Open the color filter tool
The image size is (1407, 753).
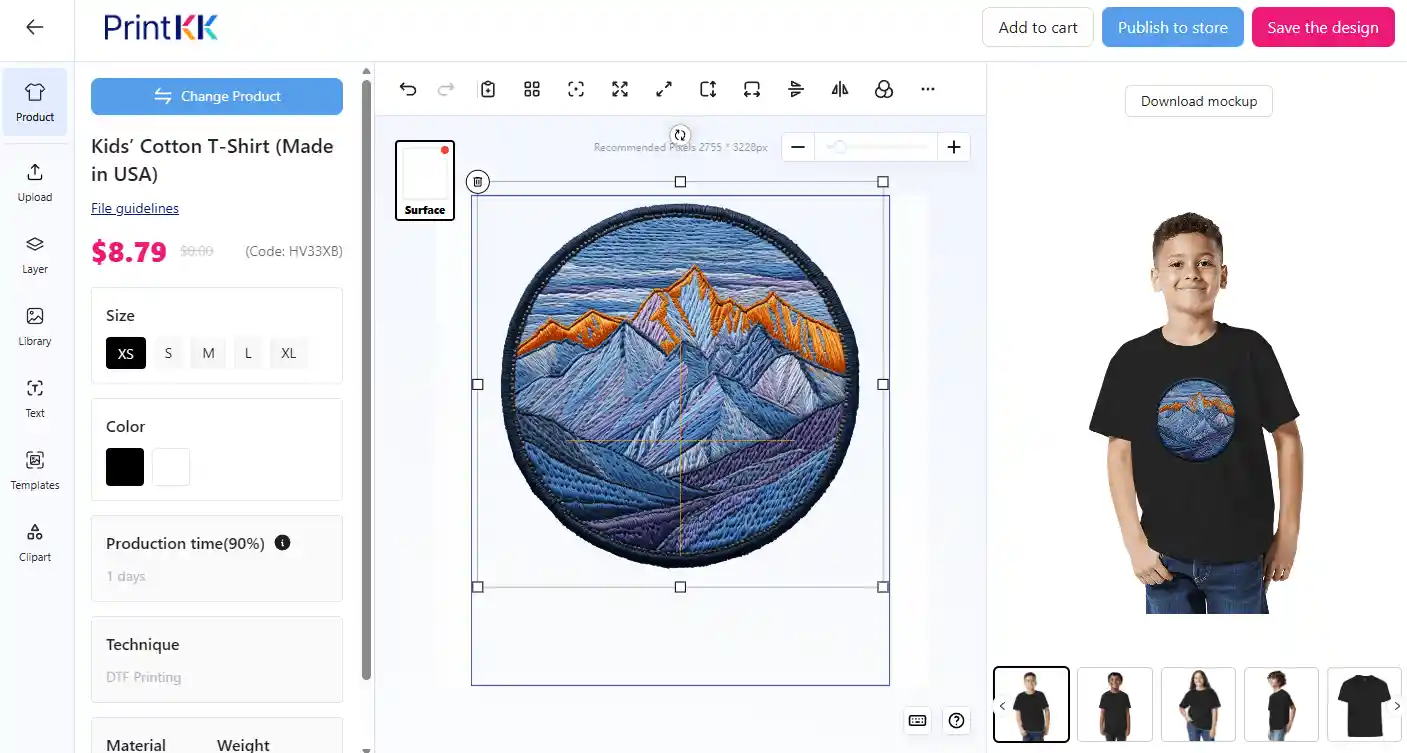pyautogui.click(x=884, y=89)
